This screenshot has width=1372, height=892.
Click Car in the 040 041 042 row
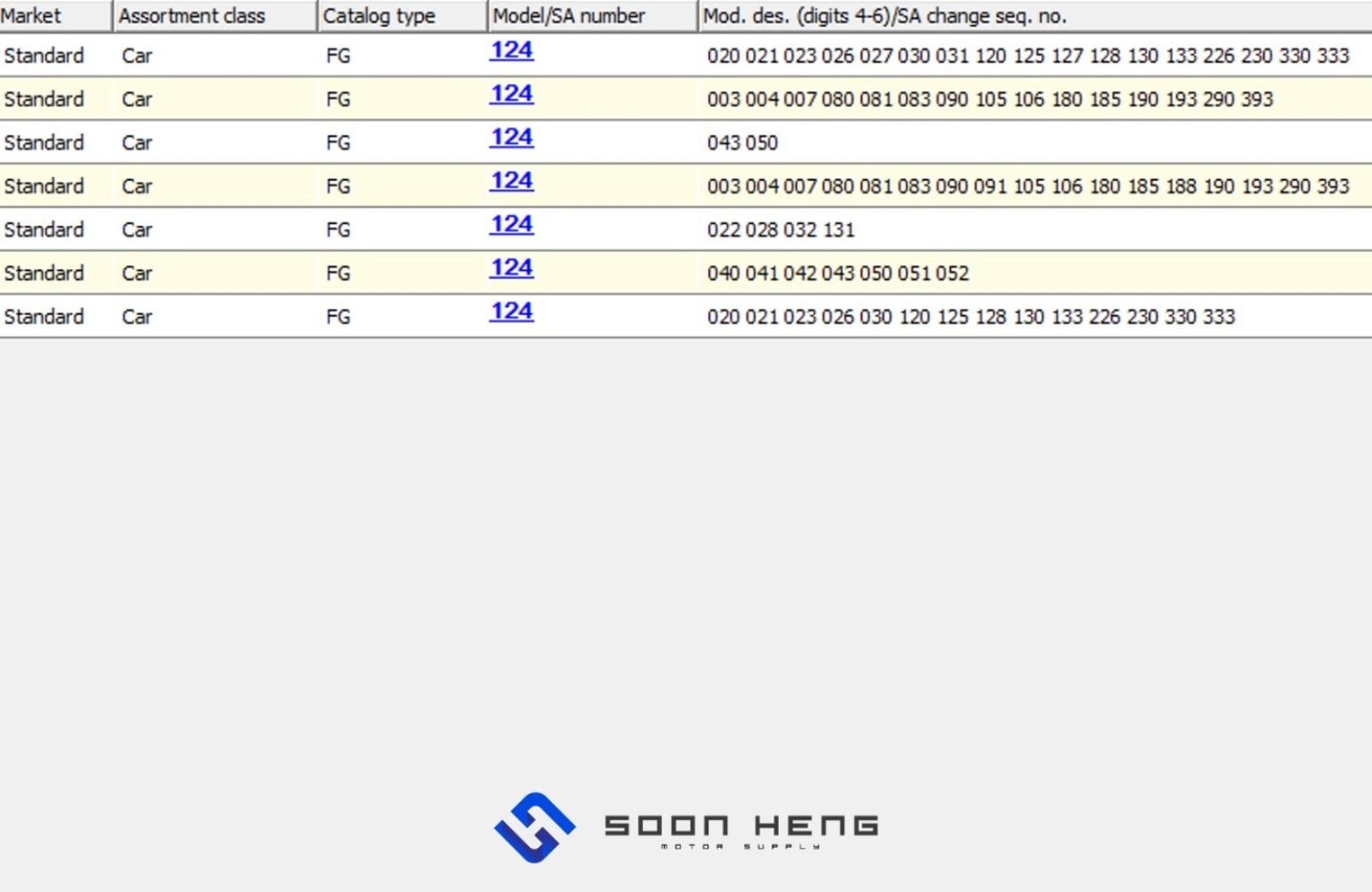pos(137,274)
